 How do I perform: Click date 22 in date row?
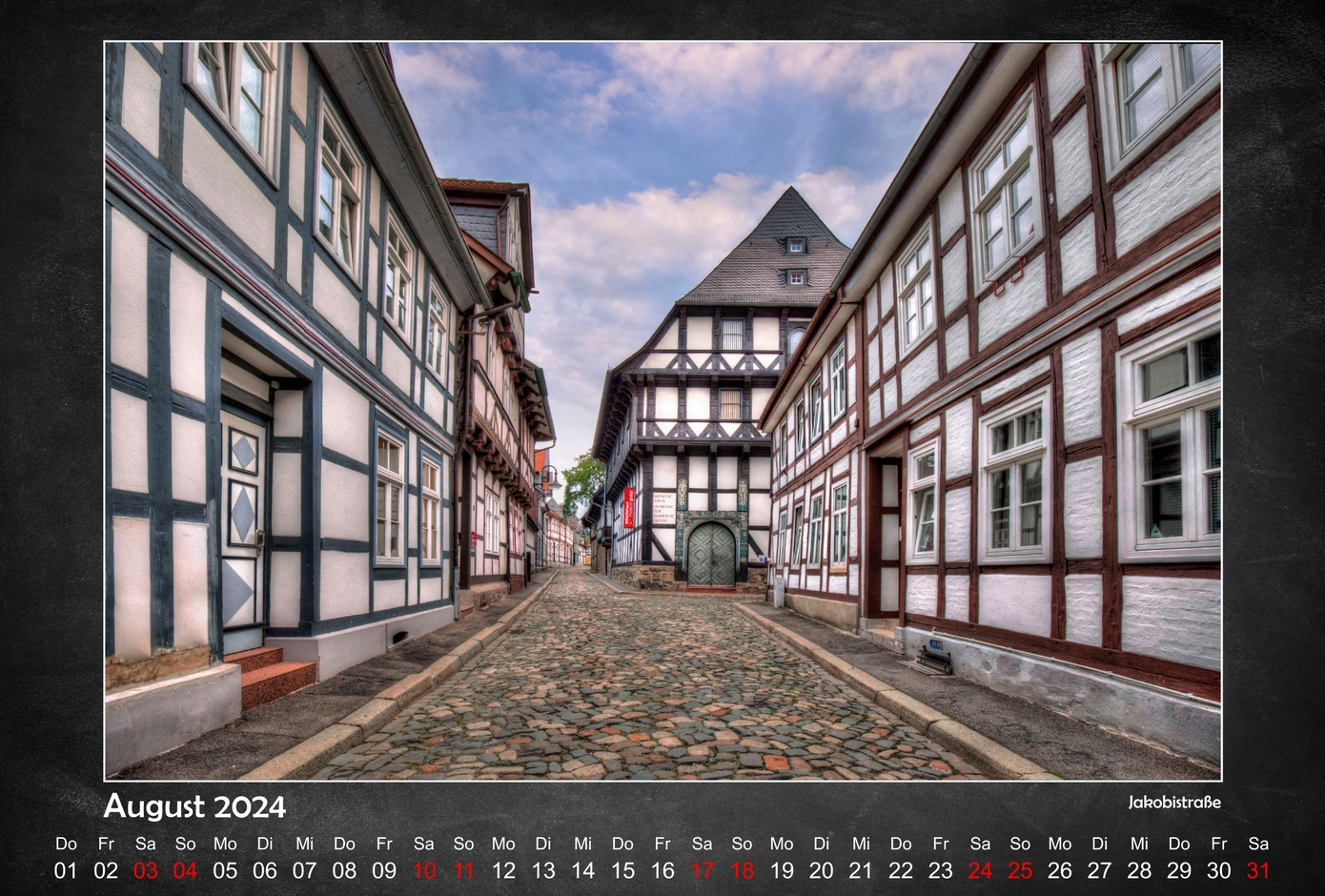pyautogui.click(x=901, y=870)
